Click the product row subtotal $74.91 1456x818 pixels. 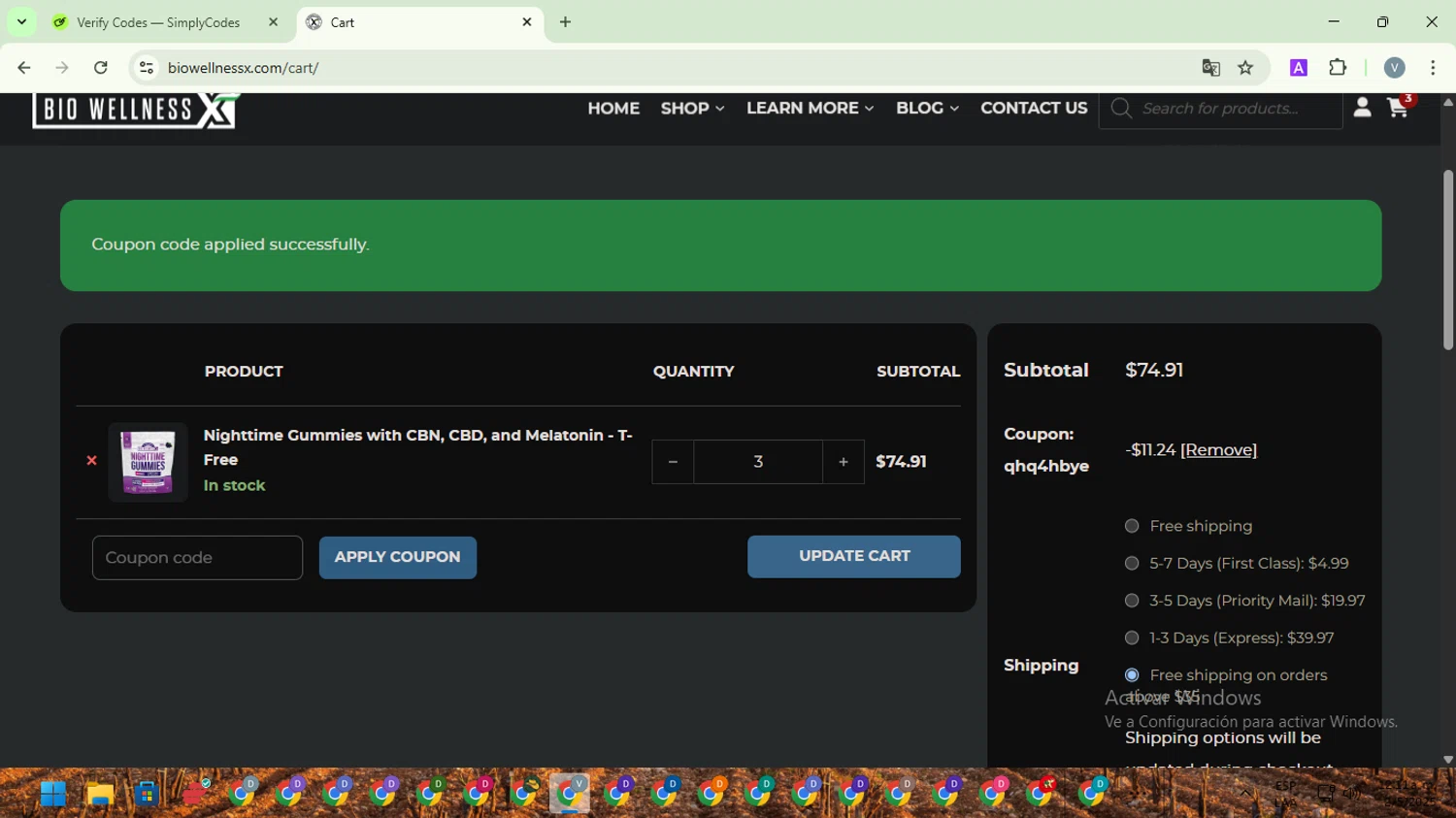click(x=901, y=462)
